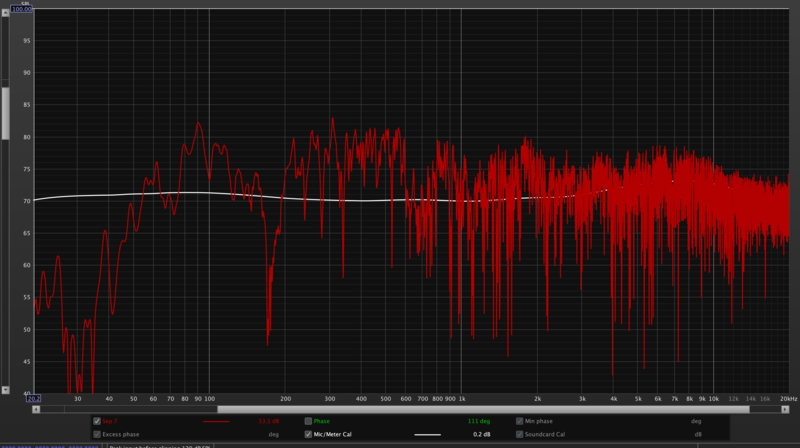Click the horizontal frequency scrollbar thumb
This screenshot has width=800, height=448.
coord(485,410)
